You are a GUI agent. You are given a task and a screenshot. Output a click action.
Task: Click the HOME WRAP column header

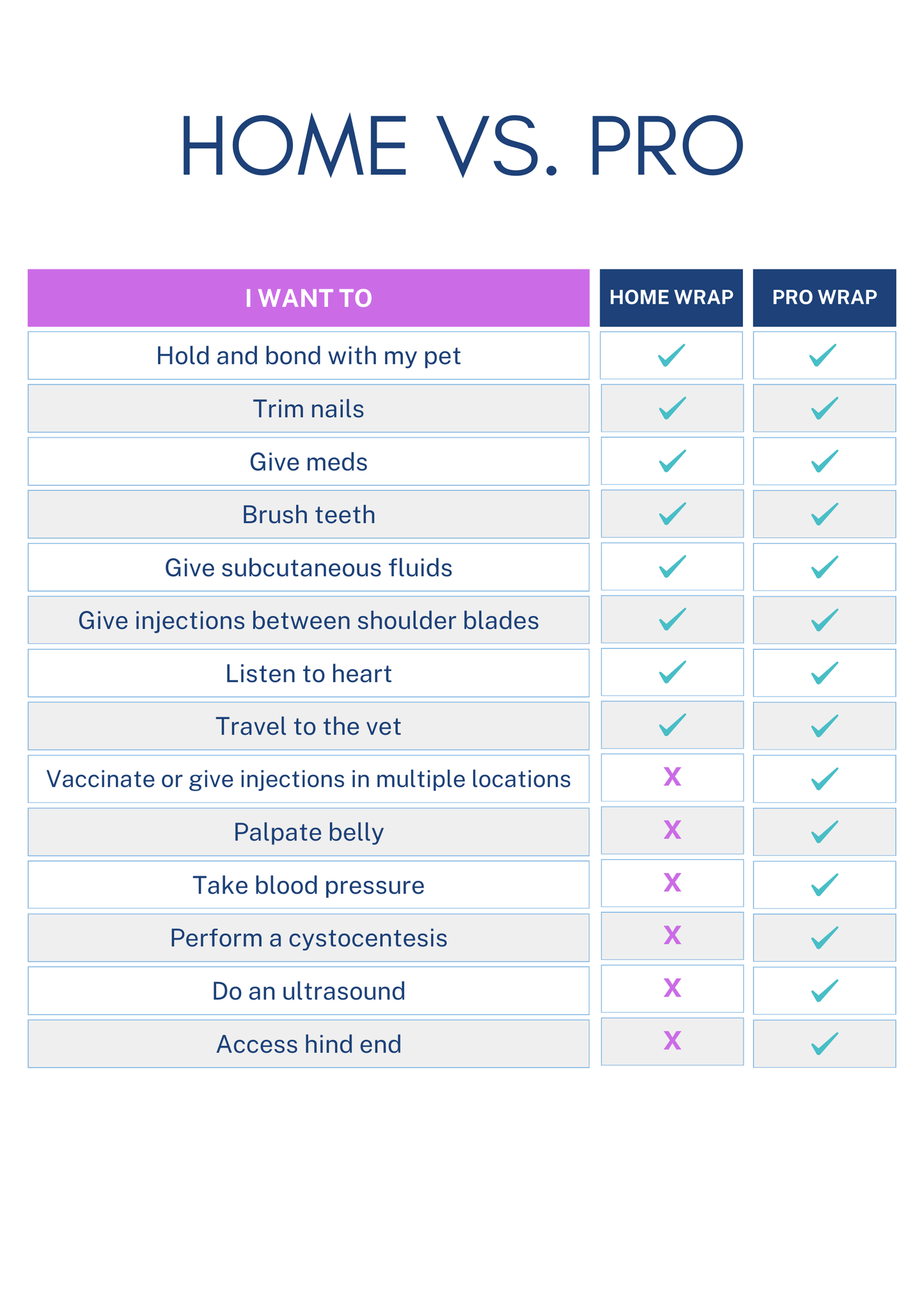[x=671, y=297]
